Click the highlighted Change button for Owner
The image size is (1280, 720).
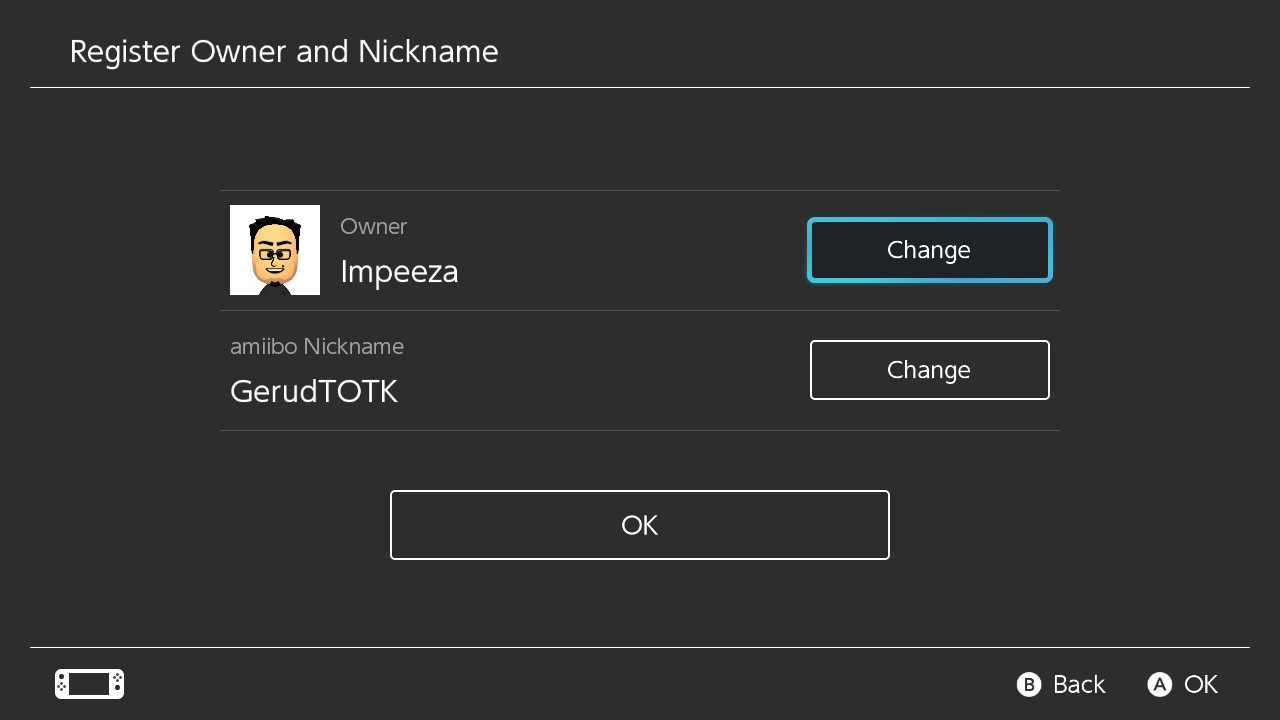[x=929, y=250]
